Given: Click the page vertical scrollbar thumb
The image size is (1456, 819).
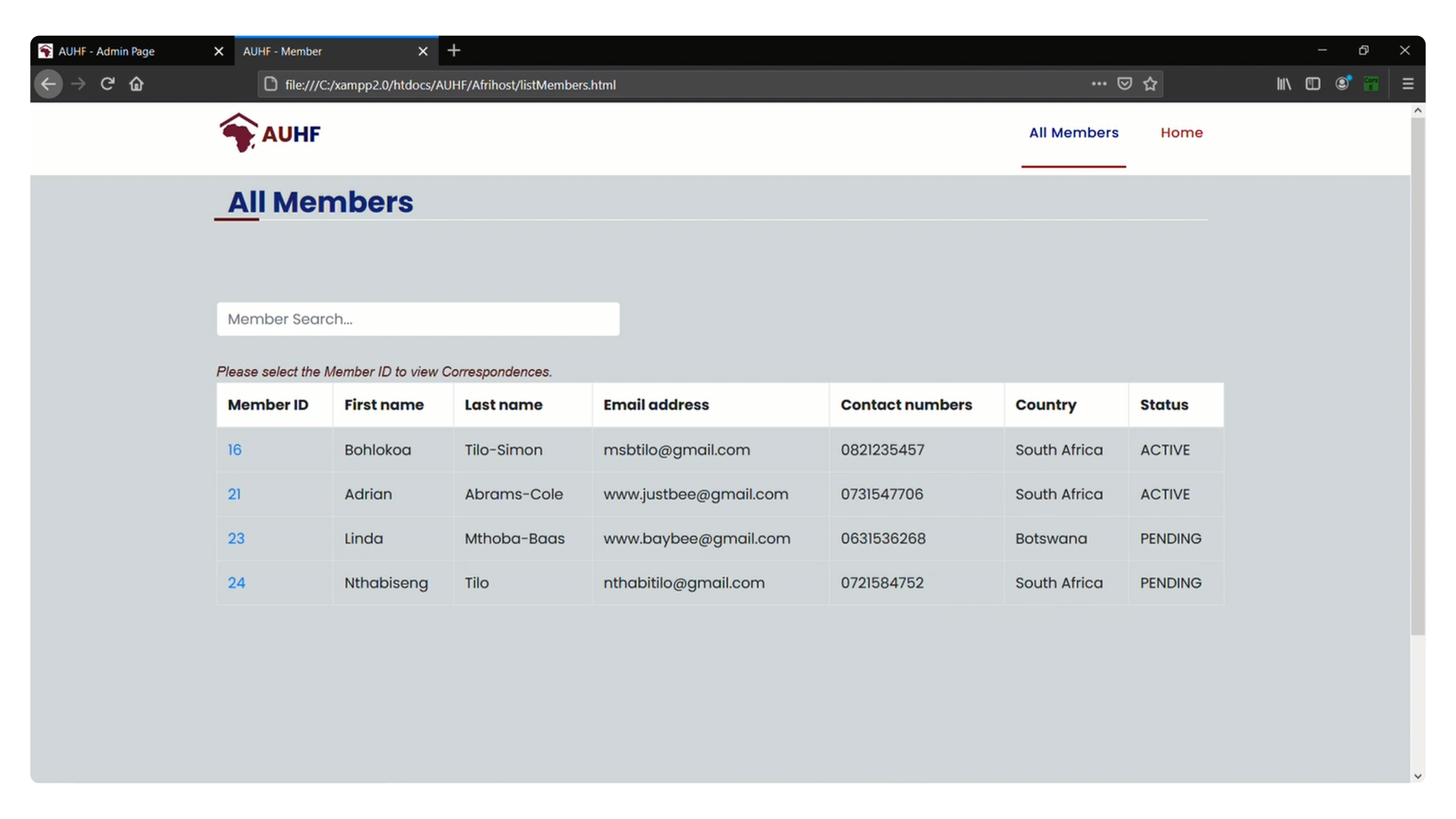Looking at the screenshot, I should pyautogui.click(x=1417, y=376).
